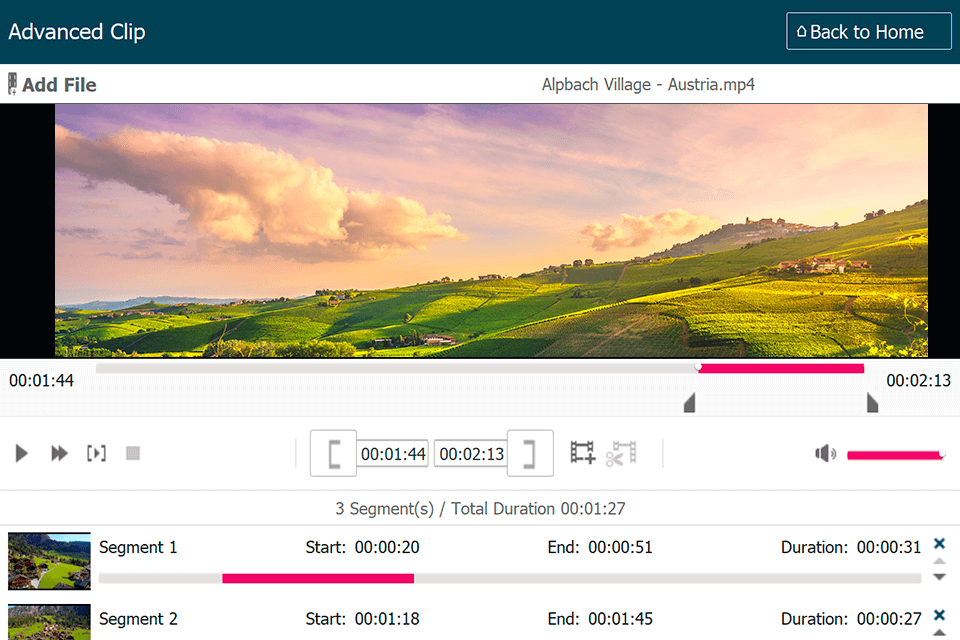The width and height of the screenshot is (960, 640).
Task: Click the speaker volume icon
Action: point(825,453)
